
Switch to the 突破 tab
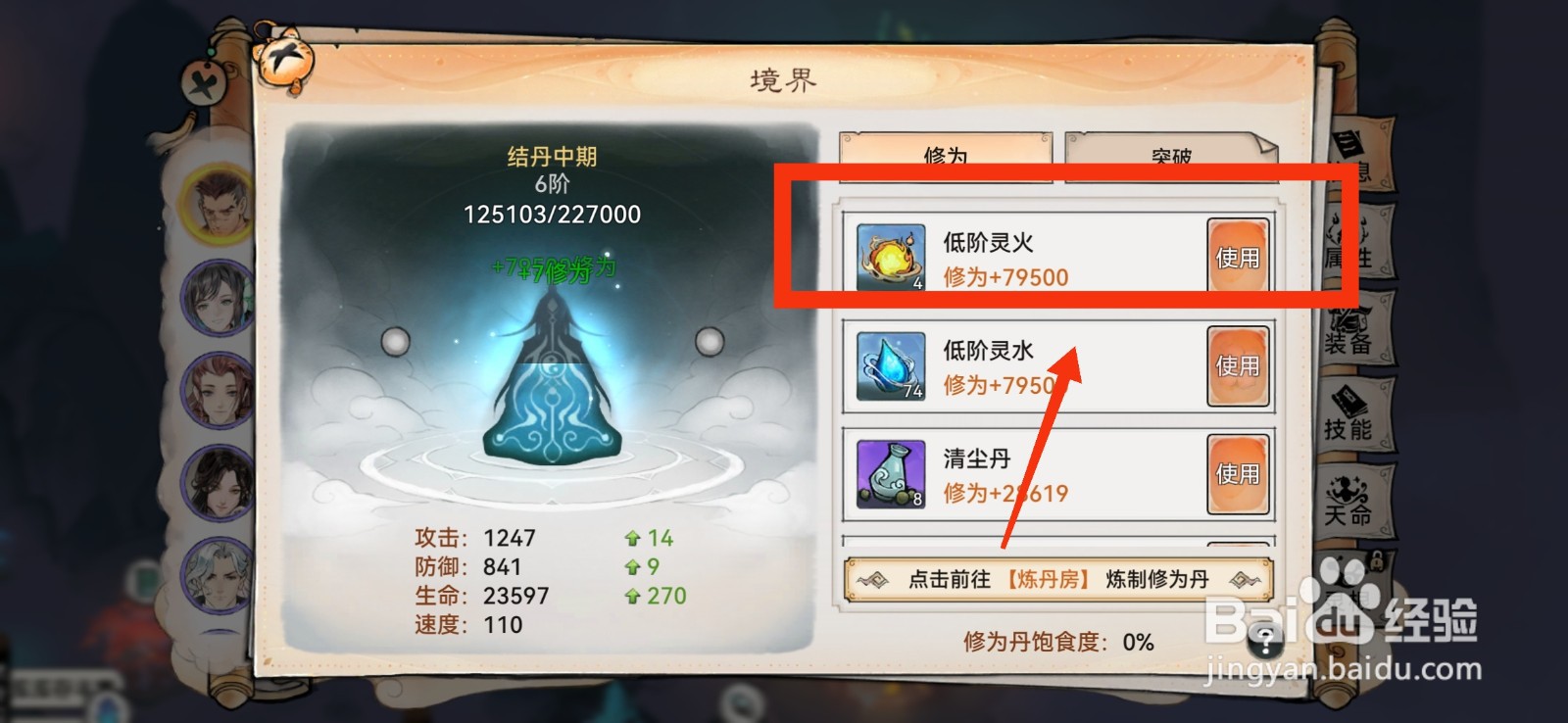[x=1171, y=157]
